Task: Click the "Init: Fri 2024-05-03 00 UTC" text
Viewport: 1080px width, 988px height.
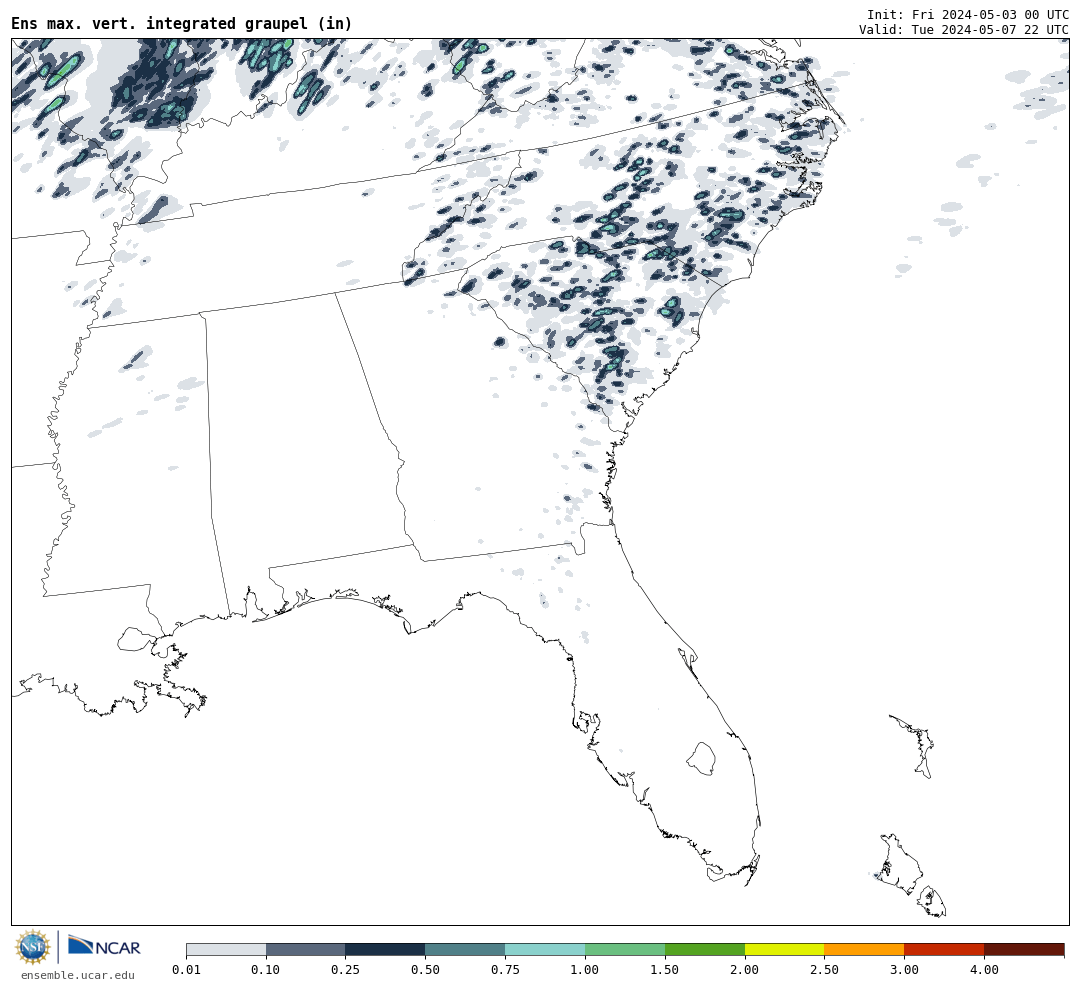Action: click(x=968, y=14)
